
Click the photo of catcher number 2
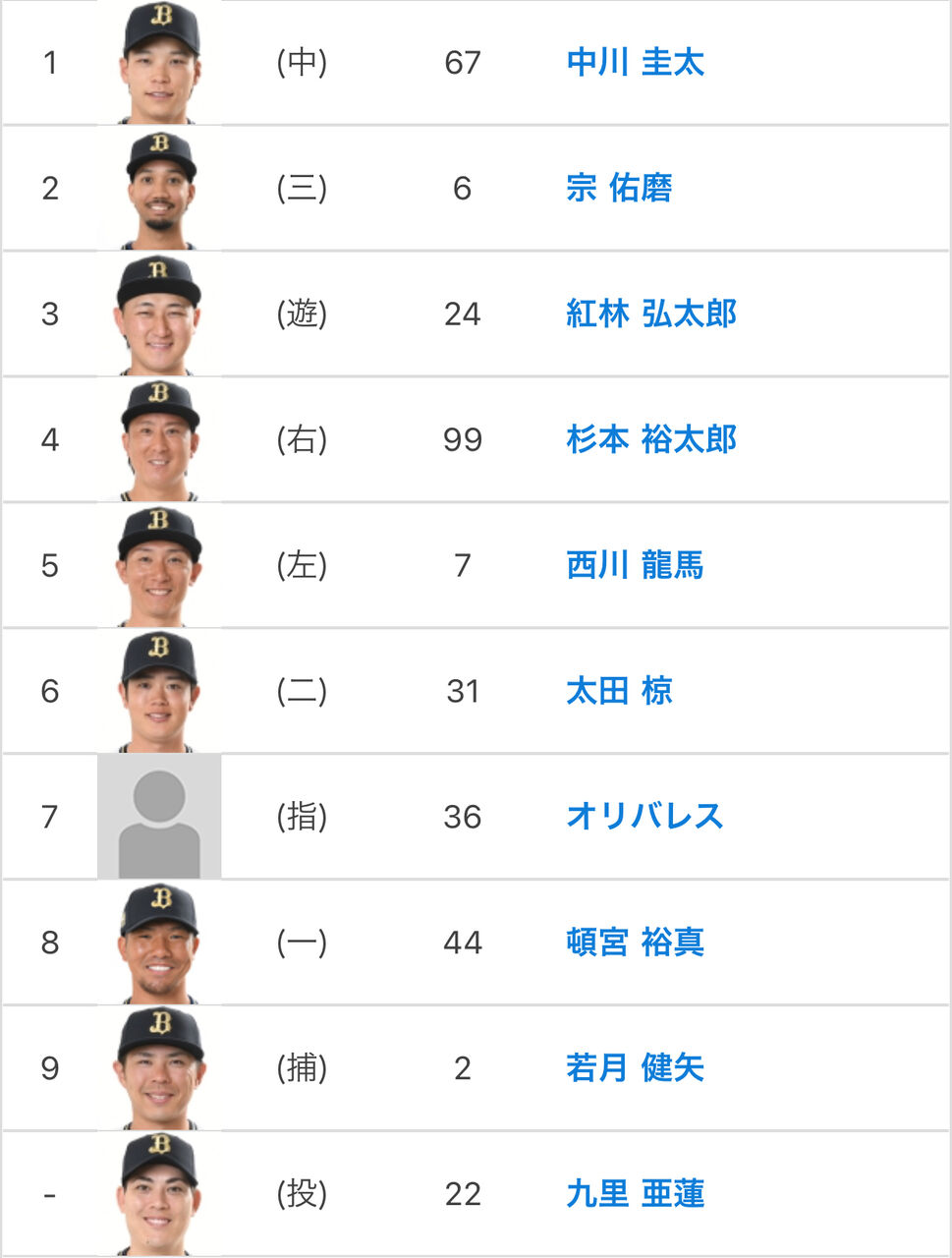(159, 1067)
